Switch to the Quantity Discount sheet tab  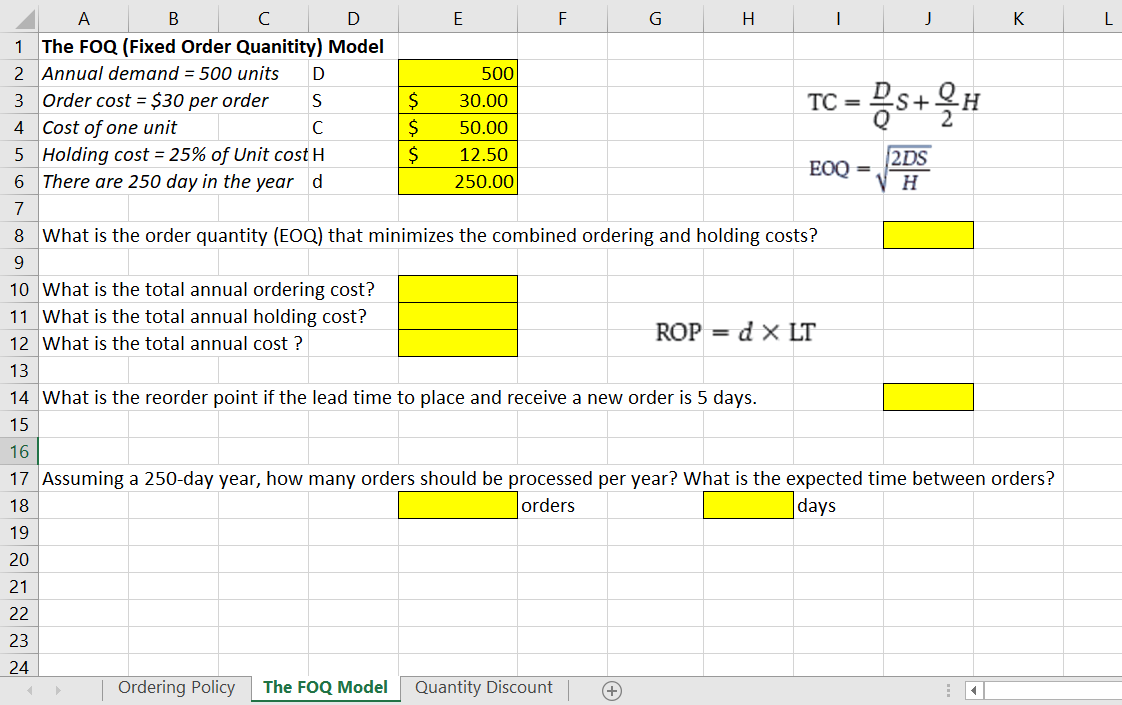pyautogui.click(x=484, y=688)
